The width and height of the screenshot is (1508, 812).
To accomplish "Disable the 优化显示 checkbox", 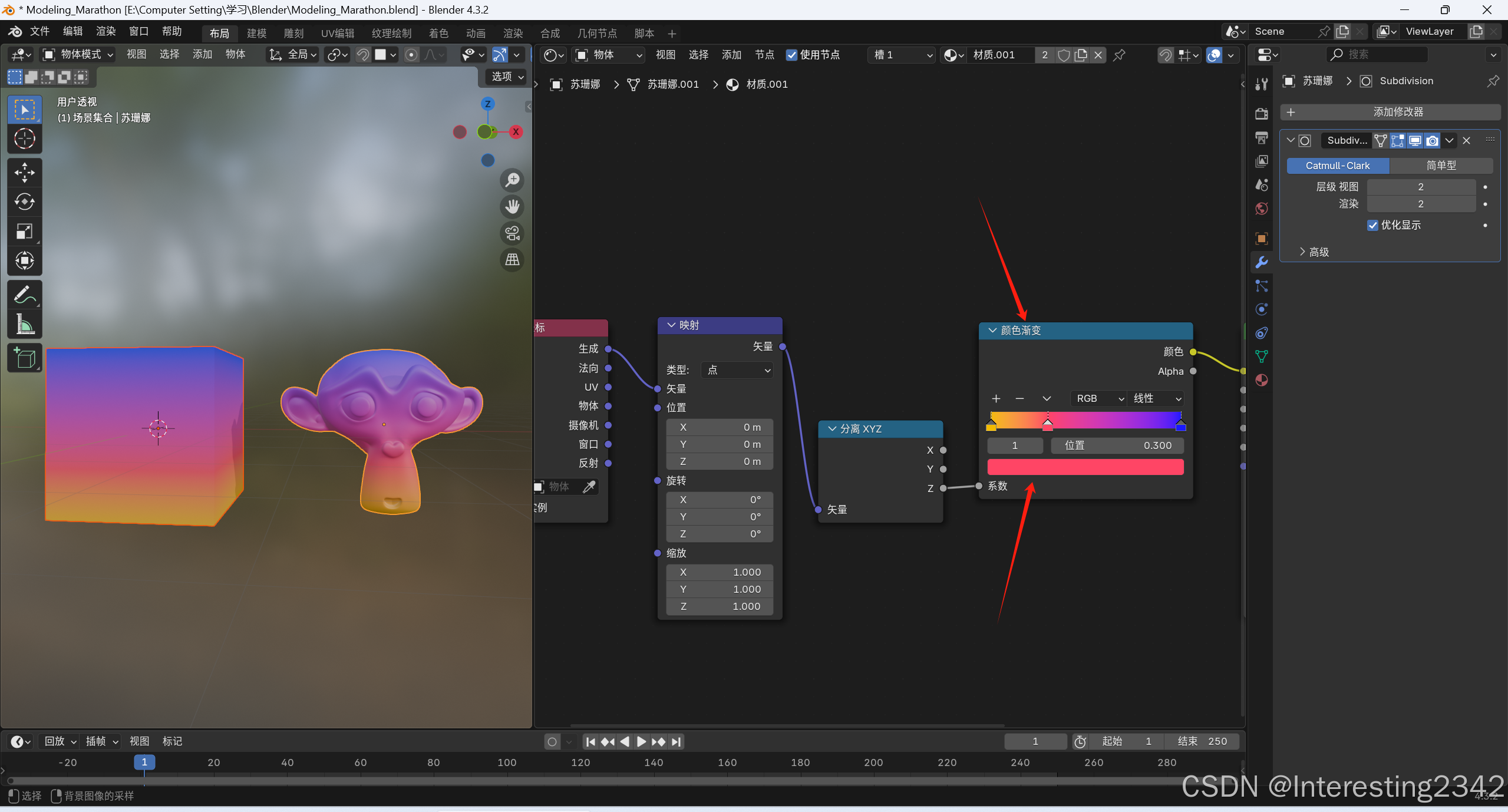I will [x=1372, y=225].
